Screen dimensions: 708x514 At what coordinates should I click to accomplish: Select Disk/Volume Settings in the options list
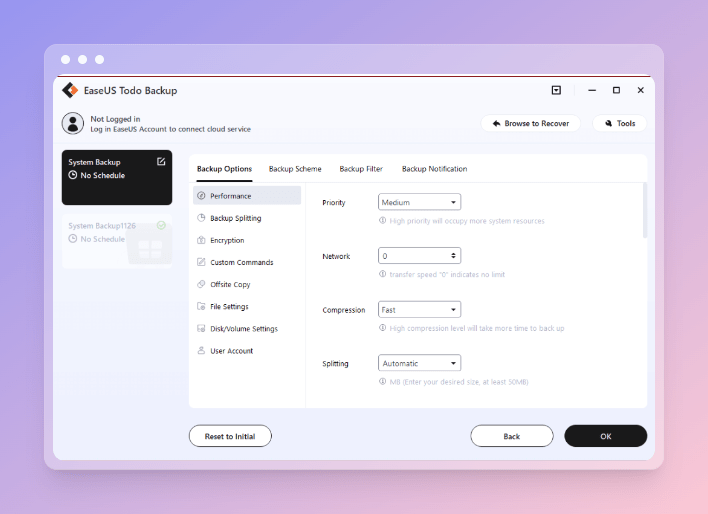point(247,328)
